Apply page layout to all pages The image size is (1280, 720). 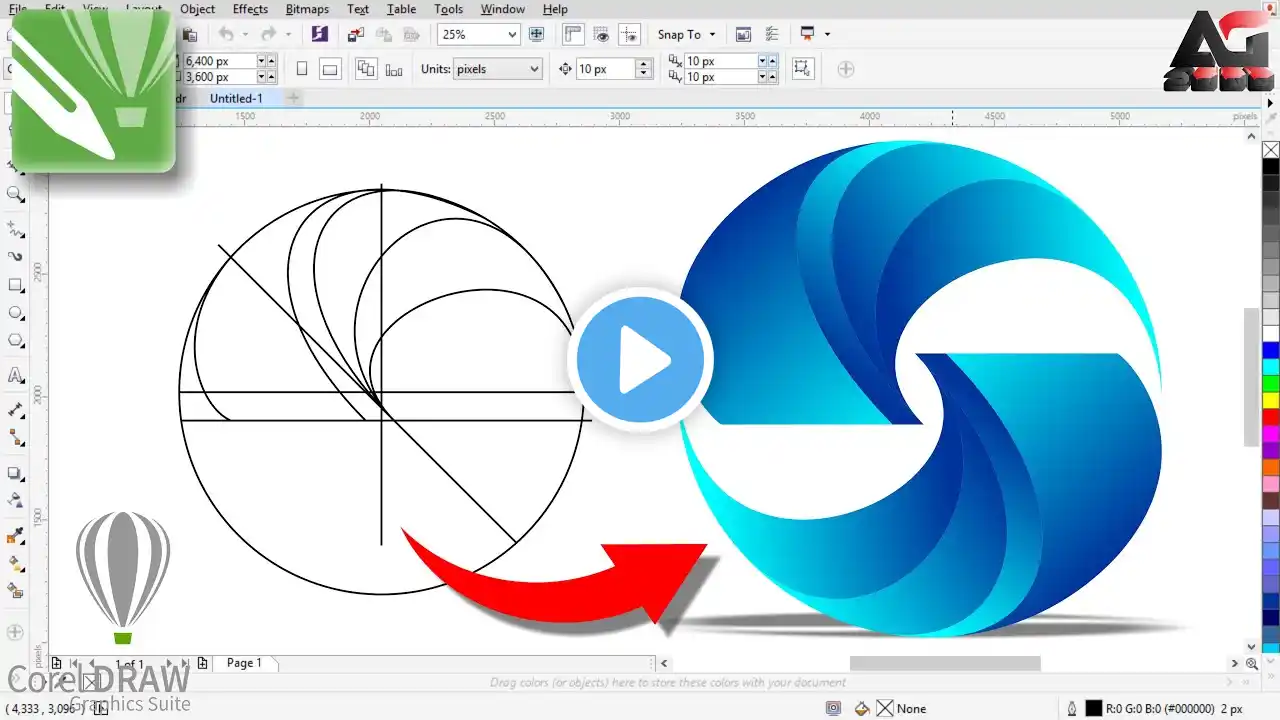coord(366,69)
